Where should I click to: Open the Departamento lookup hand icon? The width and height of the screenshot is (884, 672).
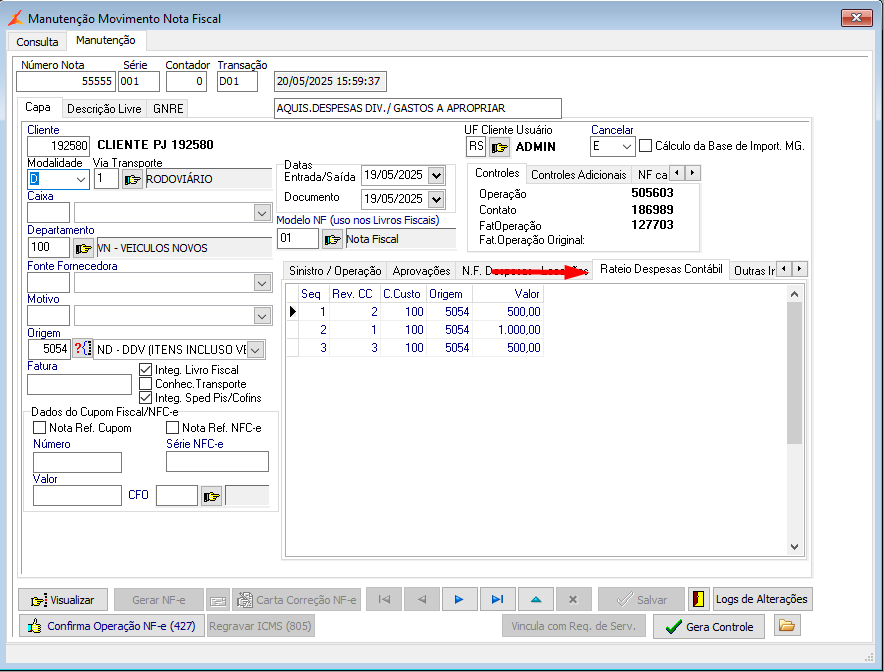click(x=83, y=247)
